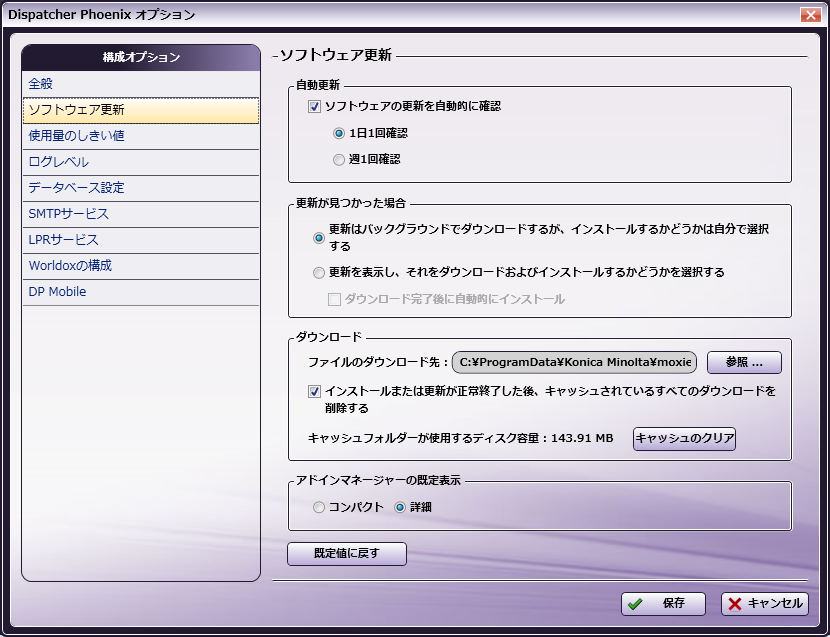Select コンパクト add-in manager view
830x637 pixels.
pos(319,507)
